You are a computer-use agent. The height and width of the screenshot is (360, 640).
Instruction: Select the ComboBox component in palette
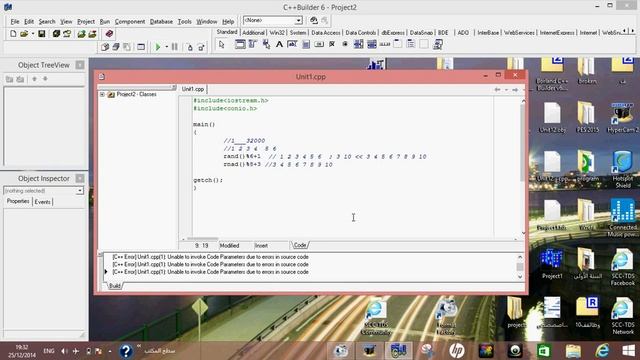tap(371, 44)
